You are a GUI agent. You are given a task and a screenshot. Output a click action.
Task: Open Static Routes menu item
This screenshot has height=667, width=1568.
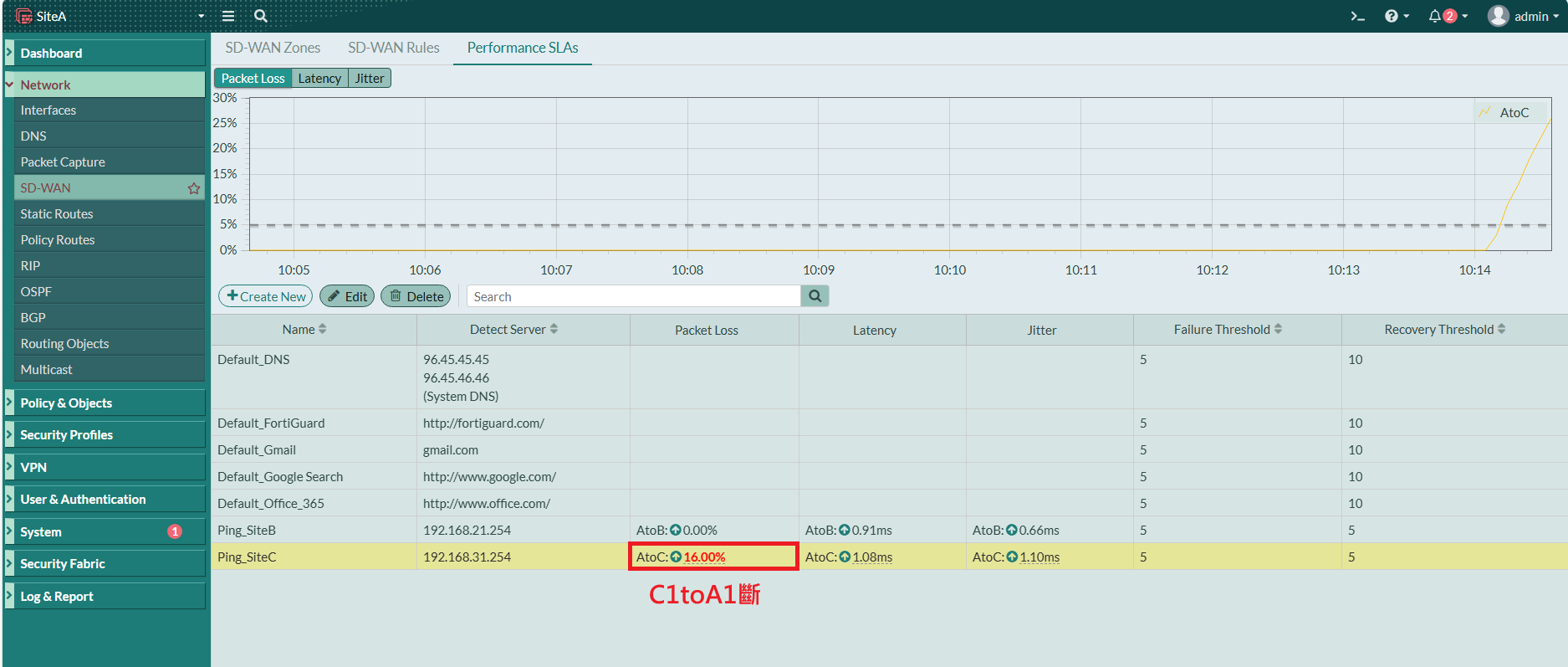coord(110,213)
